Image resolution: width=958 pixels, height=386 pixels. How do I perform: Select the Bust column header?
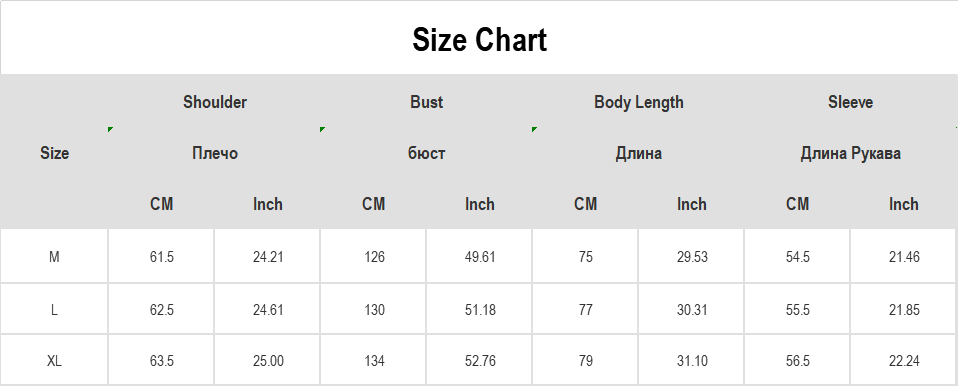(x=426, y=102)
